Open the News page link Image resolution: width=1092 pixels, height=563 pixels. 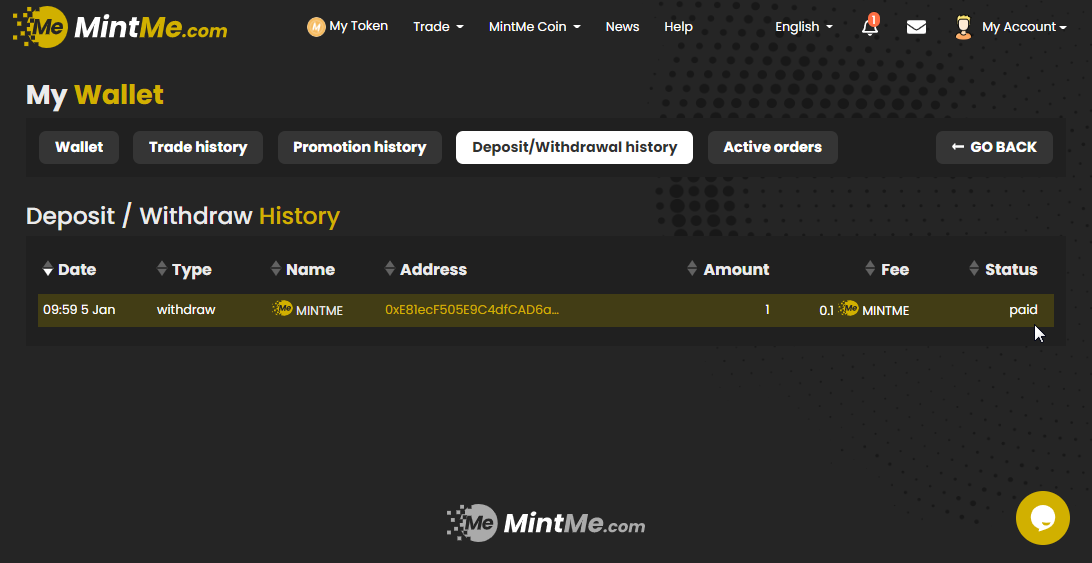point(622,27)
